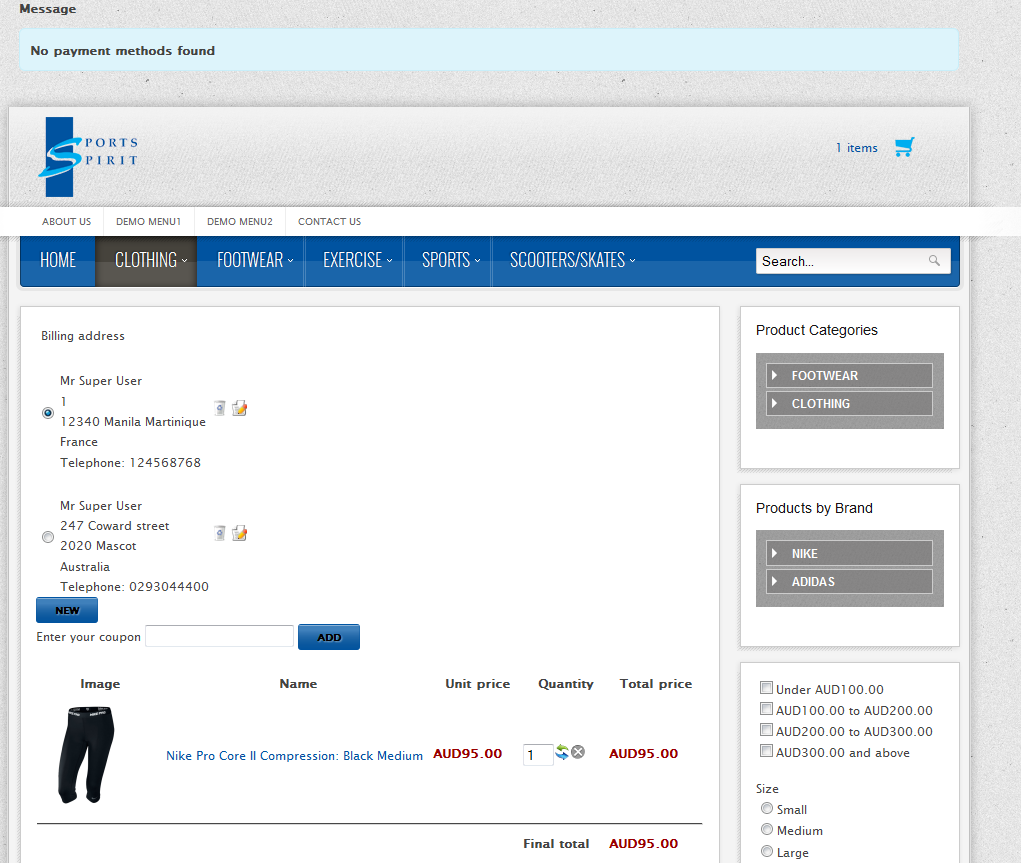Expand CLOTHING in Product Categories

point(849,404)
